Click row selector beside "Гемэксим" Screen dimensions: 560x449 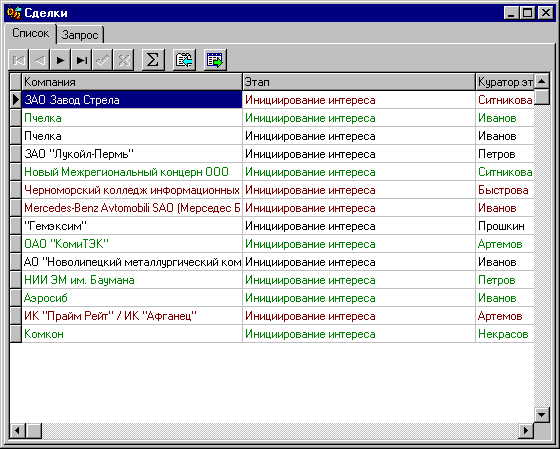coord(15,226)
